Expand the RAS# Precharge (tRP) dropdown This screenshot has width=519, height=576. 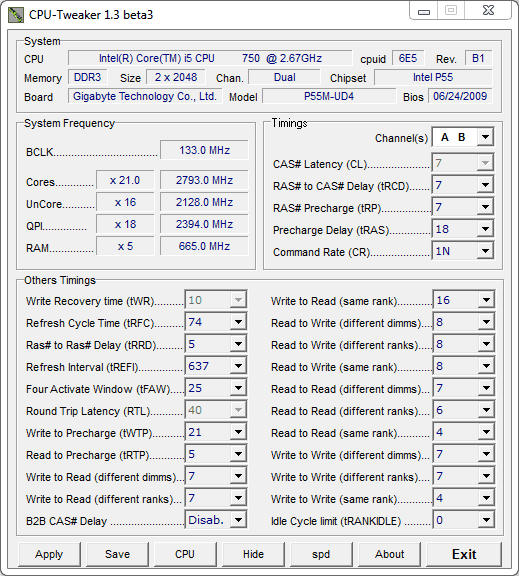tap(485, 207)
